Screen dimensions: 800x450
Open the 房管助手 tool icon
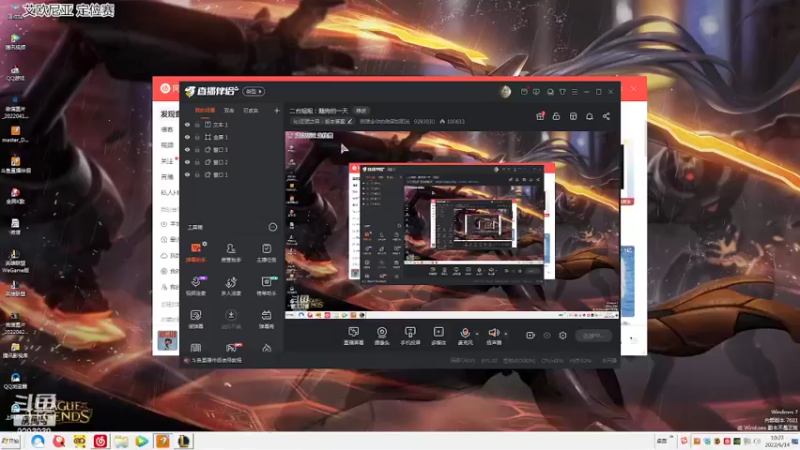point(231,253)
